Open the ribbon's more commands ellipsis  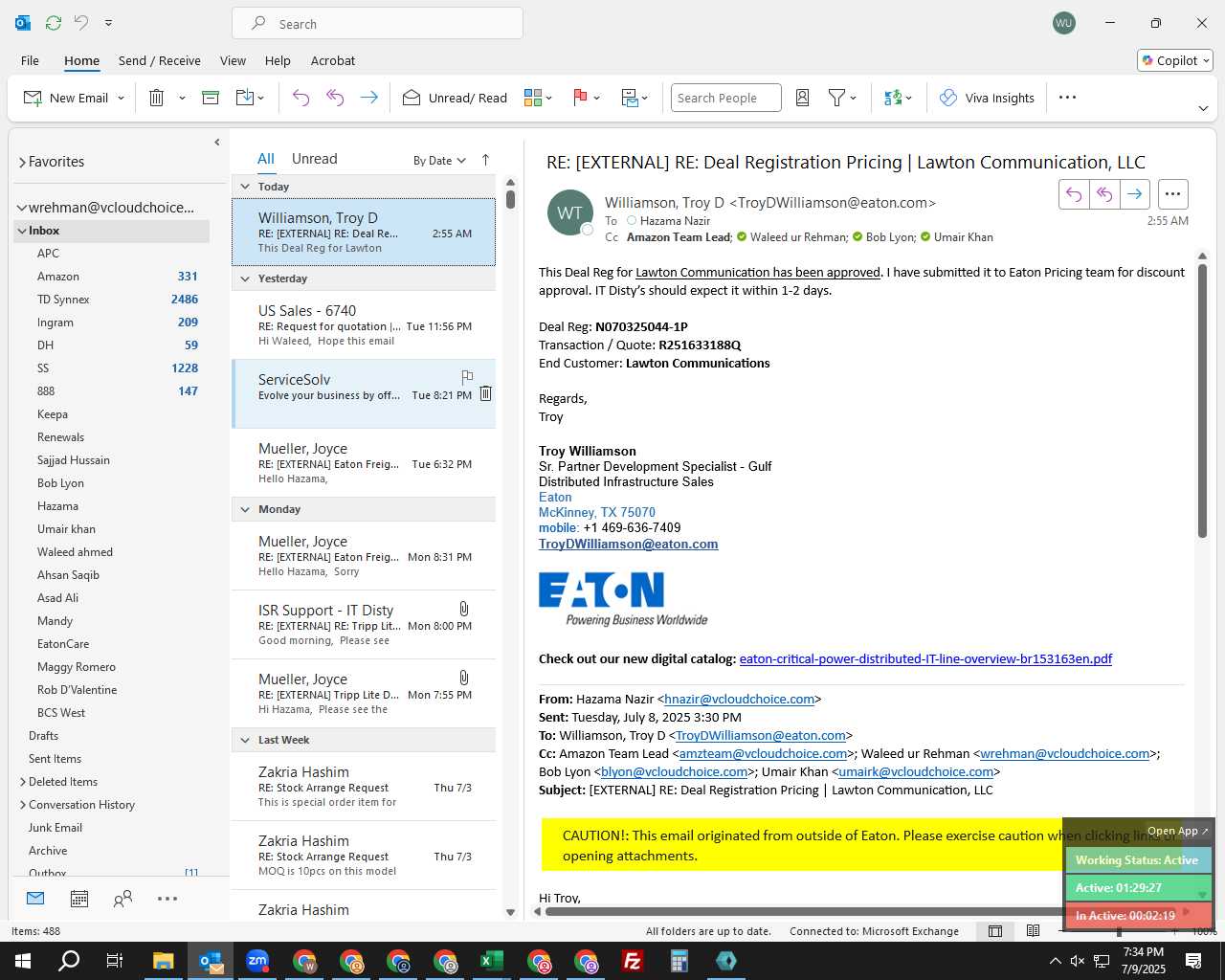click(1068, 98)
